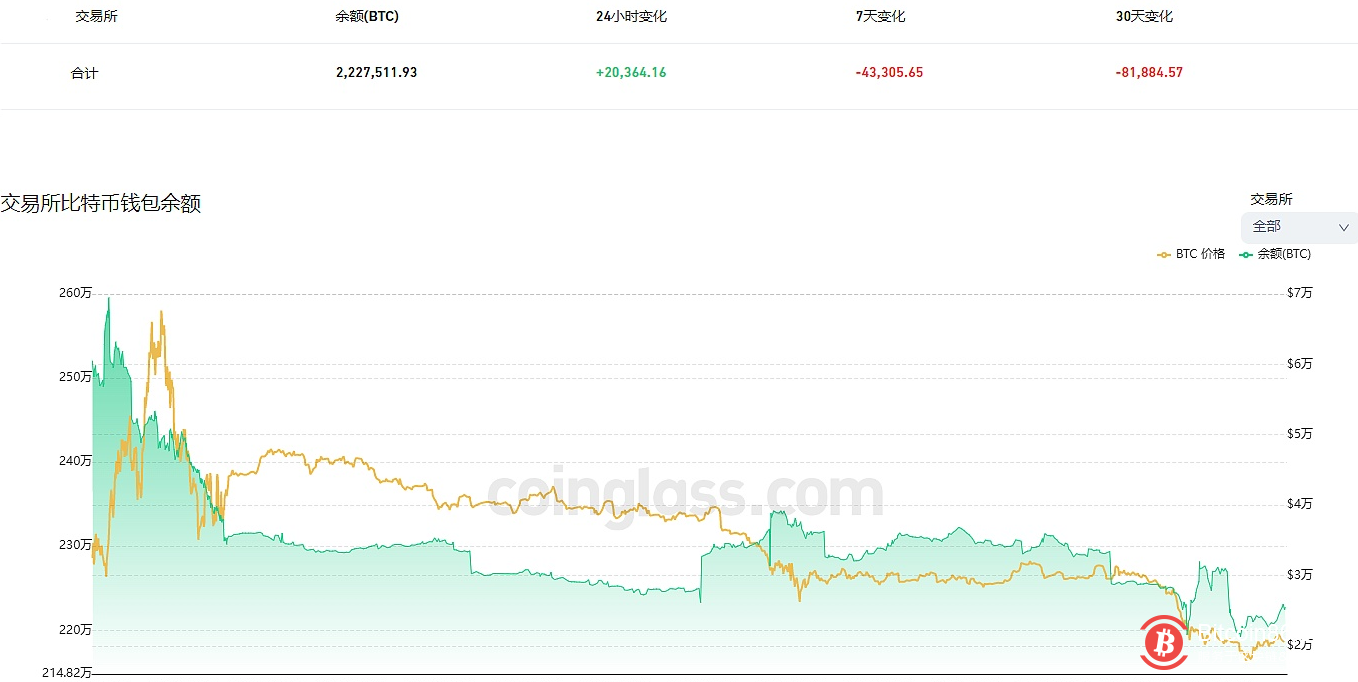Click the green 余额(BTC) legend marker
The image size is (1358, 682).
point(1244,254)
